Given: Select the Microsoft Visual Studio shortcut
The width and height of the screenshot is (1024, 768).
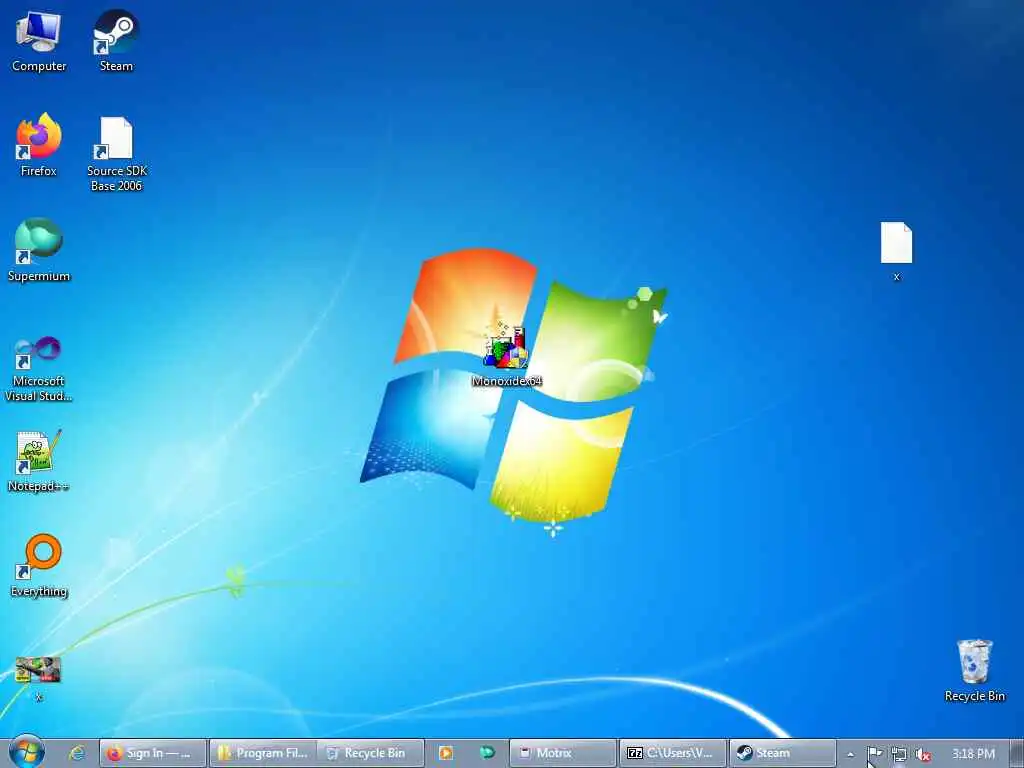Looking at the screenshot, I should tap(39, 369).
